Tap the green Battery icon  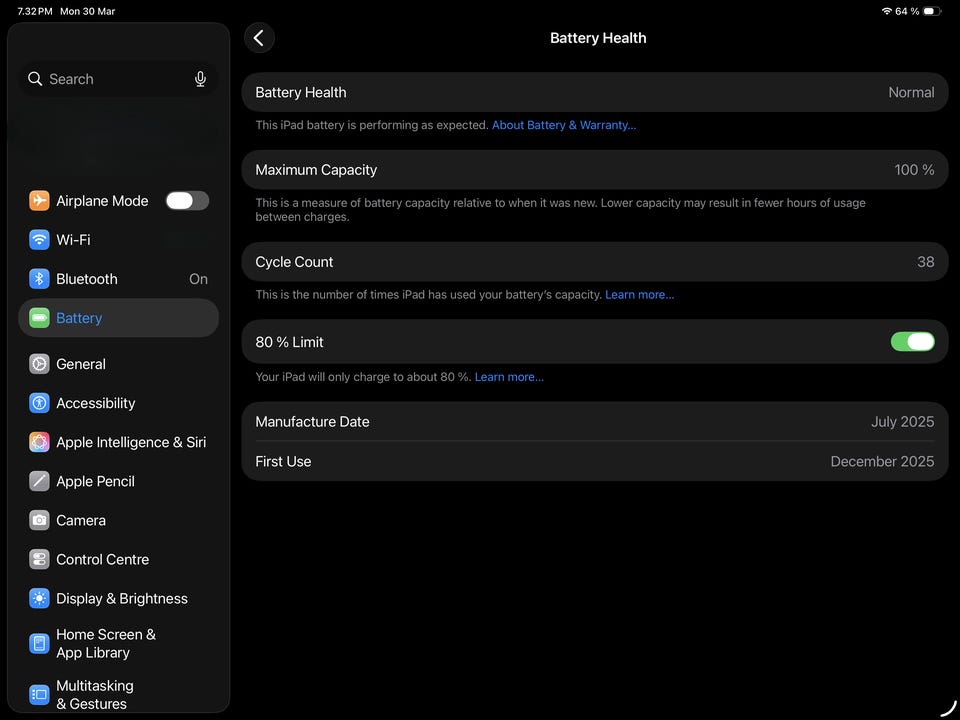point(39,318)
